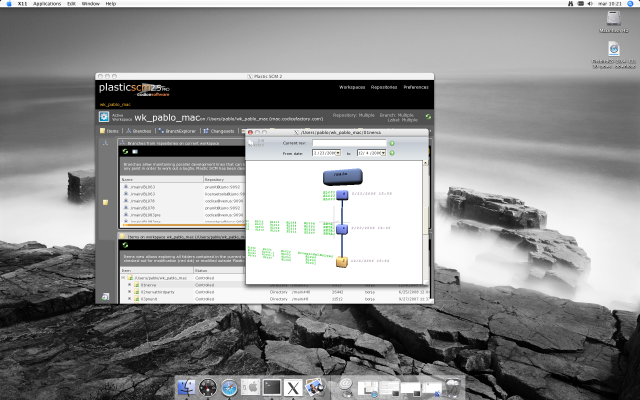Image resolution: width=640 pixels, height=400 pixels.
Task: Click the revision tree vertical scrollbar thumb
Action: point(425,220)
